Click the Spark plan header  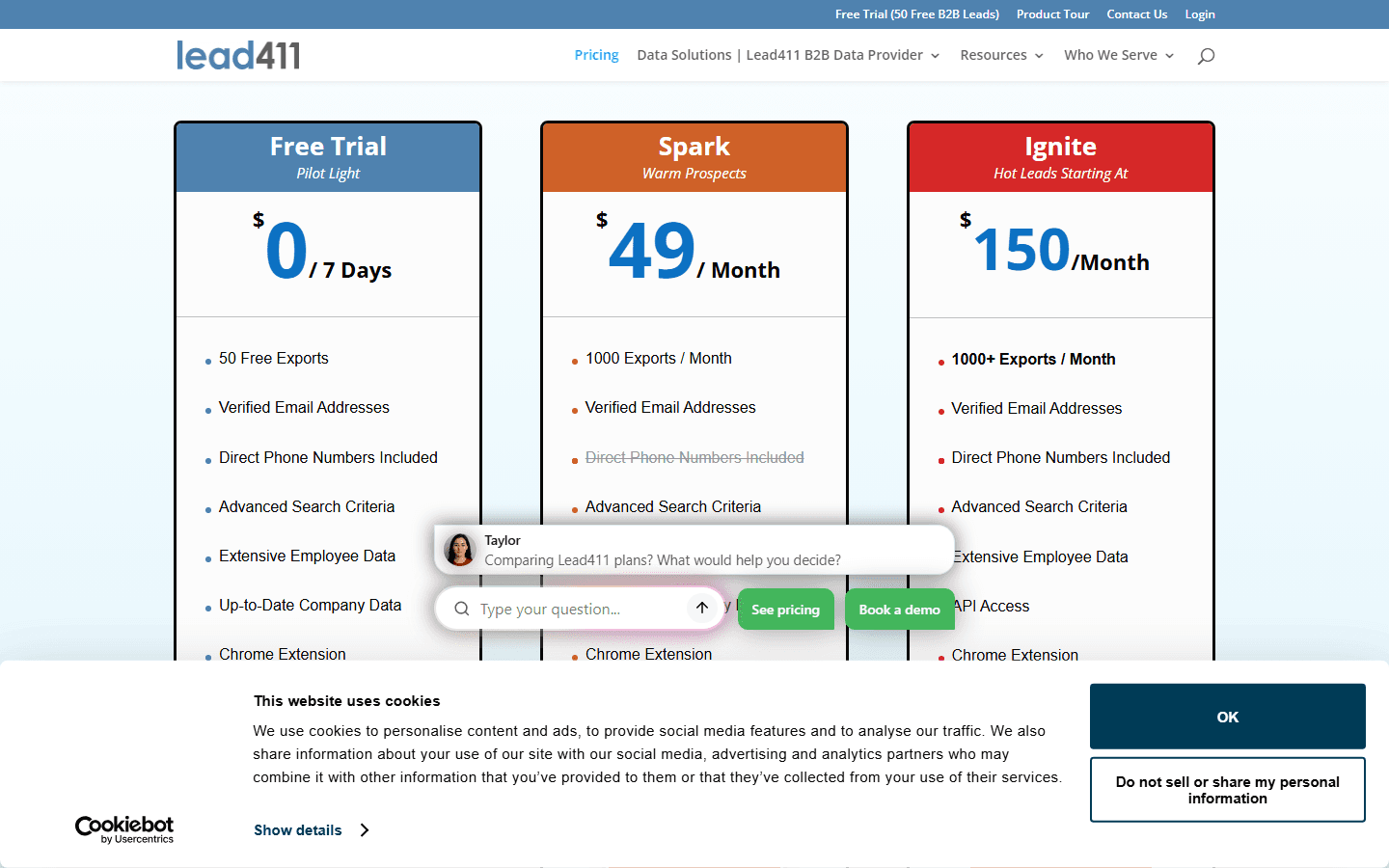click(694, 157)
